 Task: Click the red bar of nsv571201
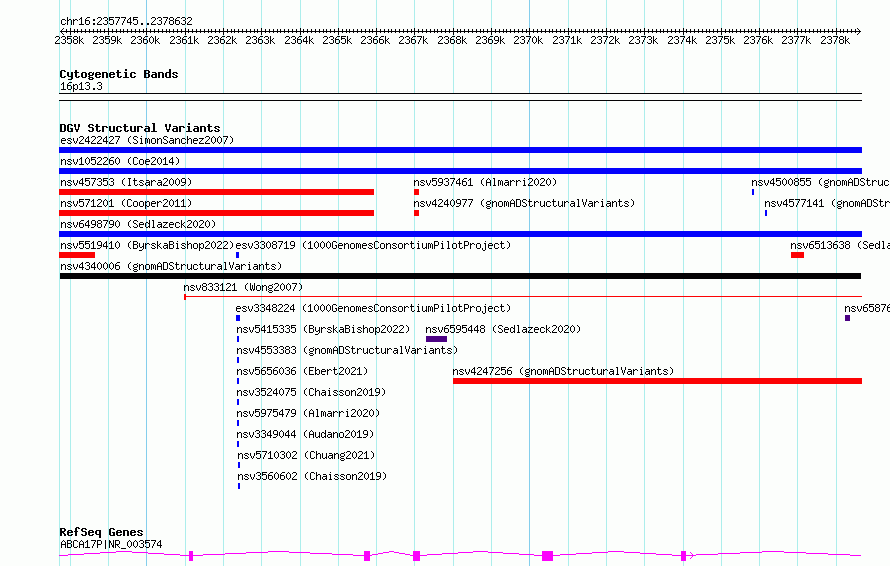coord(216,213)
